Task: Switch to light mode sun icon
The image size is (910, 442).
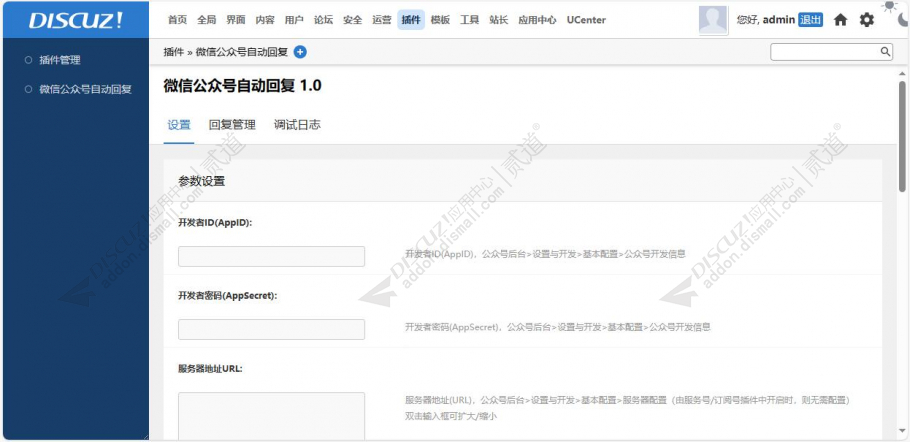Action: pos(889,6)
